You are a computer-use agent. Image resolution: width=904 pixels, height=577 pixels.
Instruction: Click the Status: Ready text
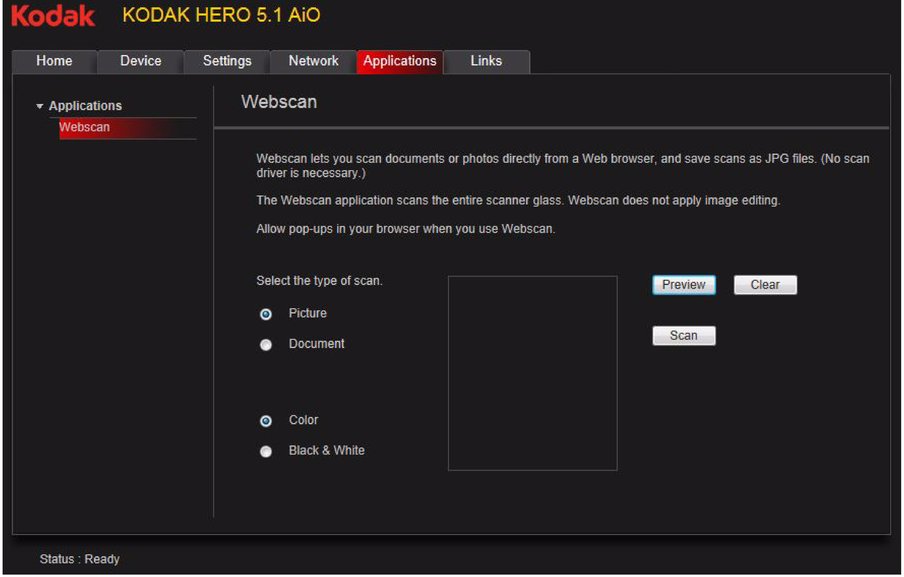[x=79, y=559]
